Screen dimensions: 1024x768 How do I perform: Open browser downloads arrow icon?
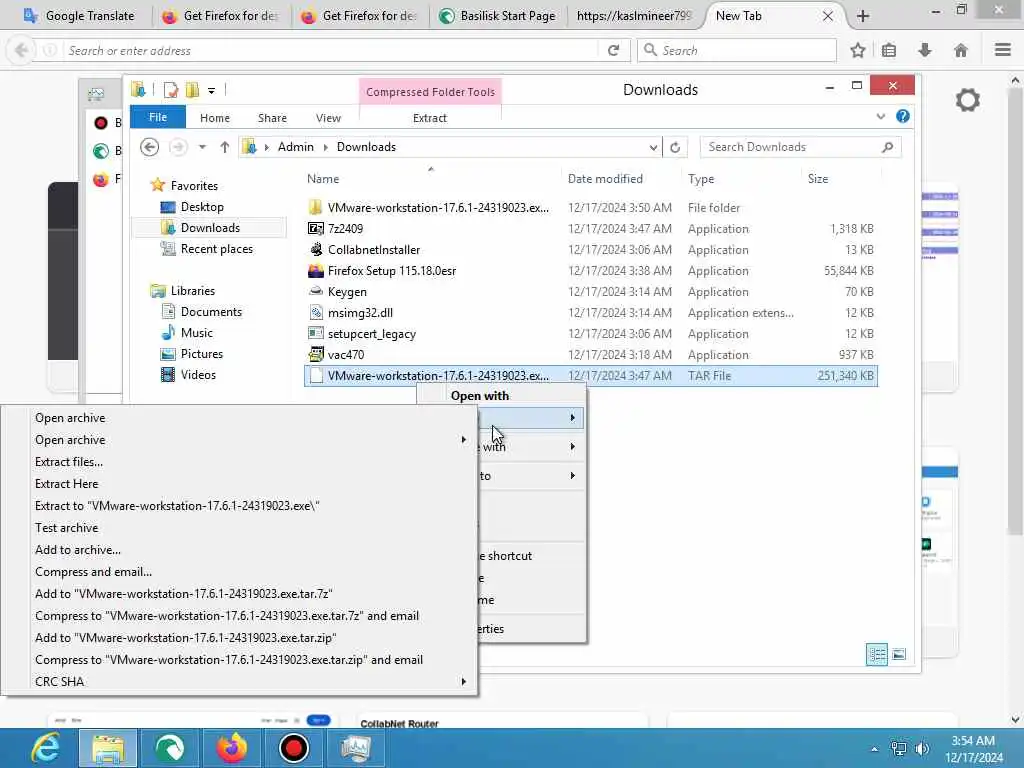coord(925,50)
